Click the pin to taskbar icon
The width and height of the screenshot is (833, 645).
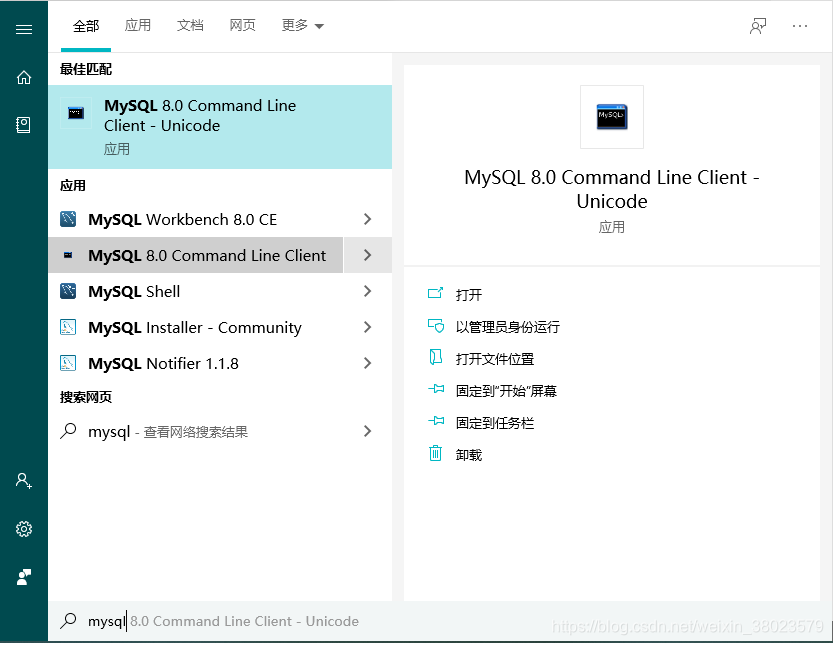436,421
